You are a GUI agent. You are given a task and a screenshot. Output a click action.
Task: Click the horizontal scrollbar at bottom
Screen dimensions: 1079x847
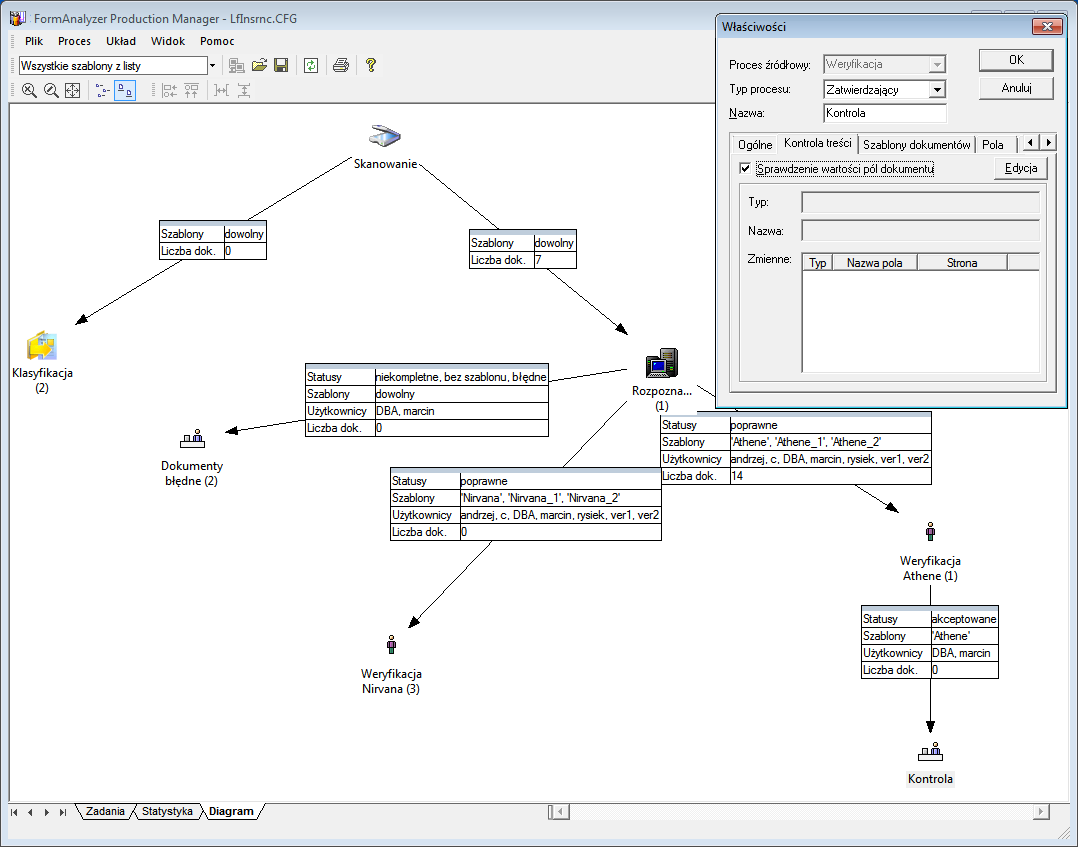800,811
